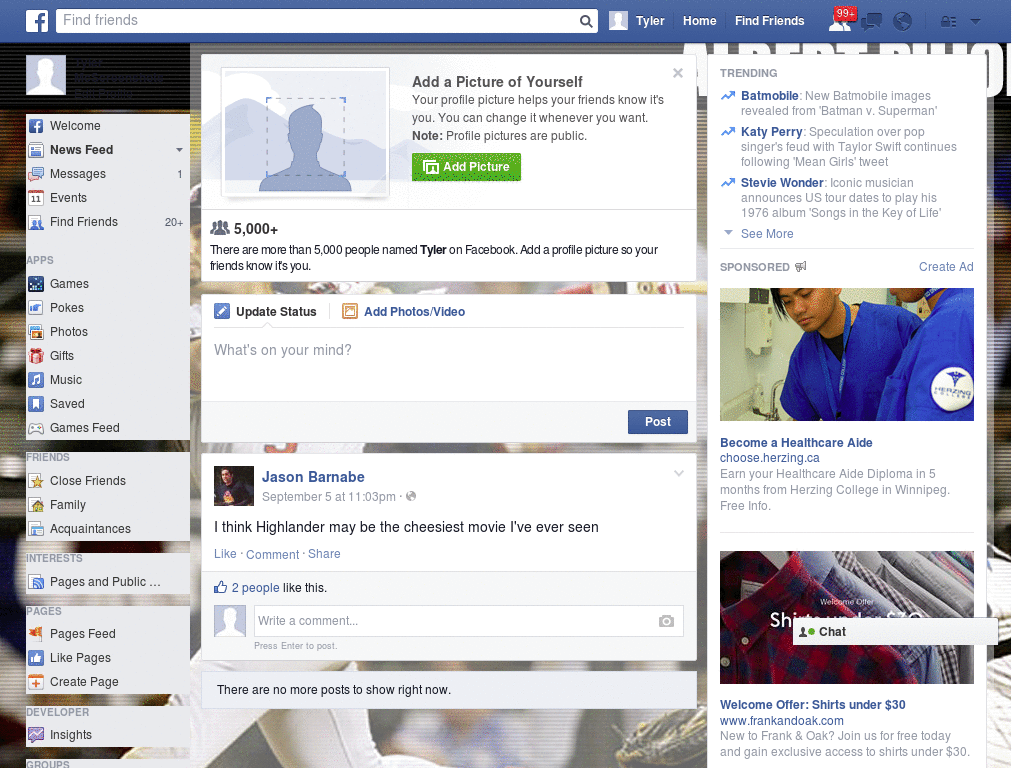This screenshot has width=1024, height=768.
Task: Click the Welcome sidebar icon
Action: click(37, 126)
